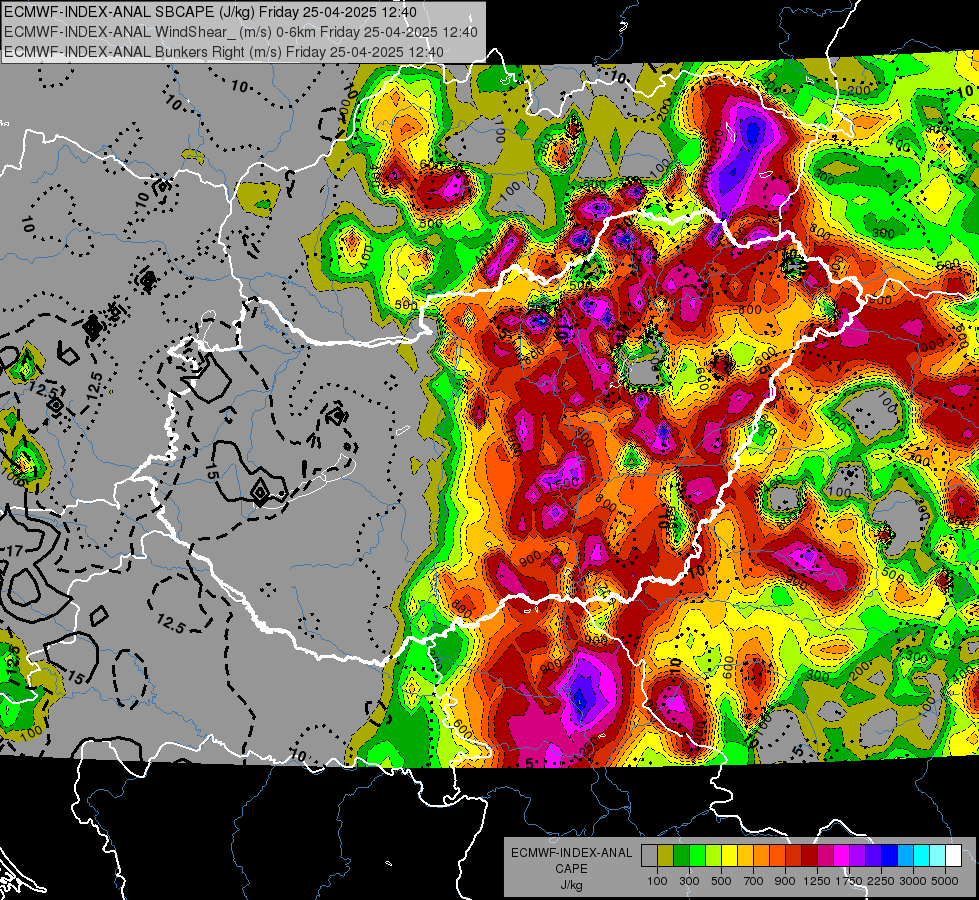Select the dark red legend swatch before 1250

click(x=810, y=855)
